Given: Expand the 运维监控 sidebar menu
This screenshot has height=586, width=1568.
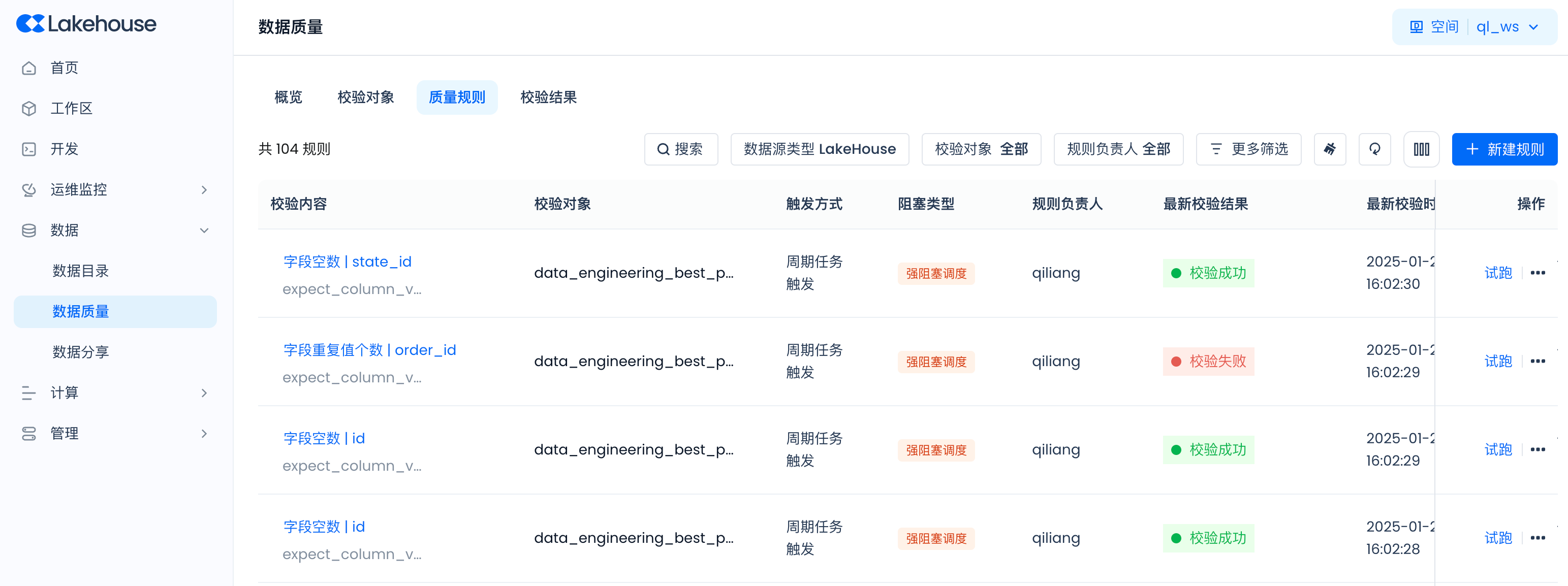Looking at the screenshot, I should pos(204,190).
